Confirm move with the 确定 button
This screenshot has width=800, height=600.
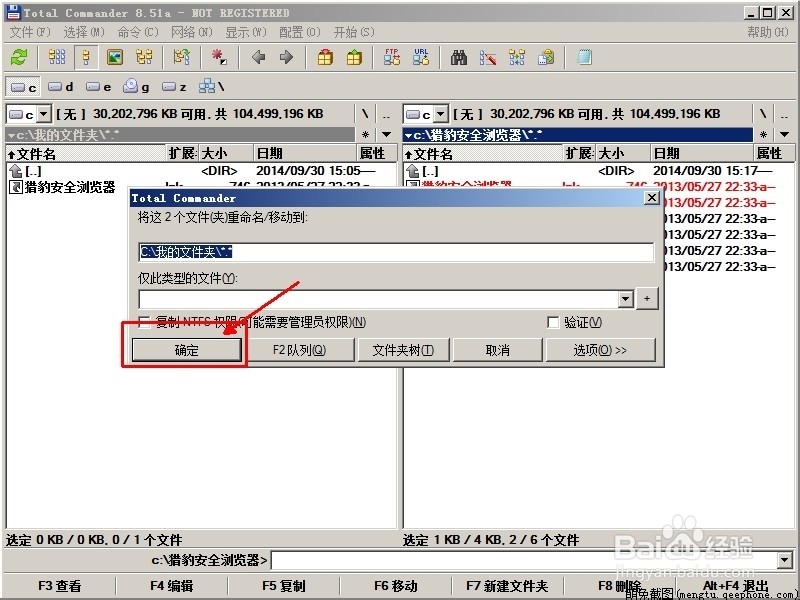(186, 350)
